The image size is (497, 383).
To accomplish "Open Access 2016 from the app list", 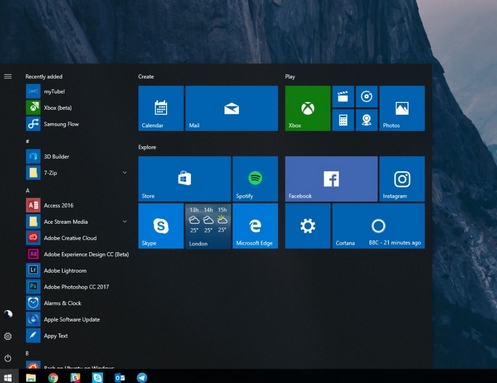I will click(x=77, y=205).
